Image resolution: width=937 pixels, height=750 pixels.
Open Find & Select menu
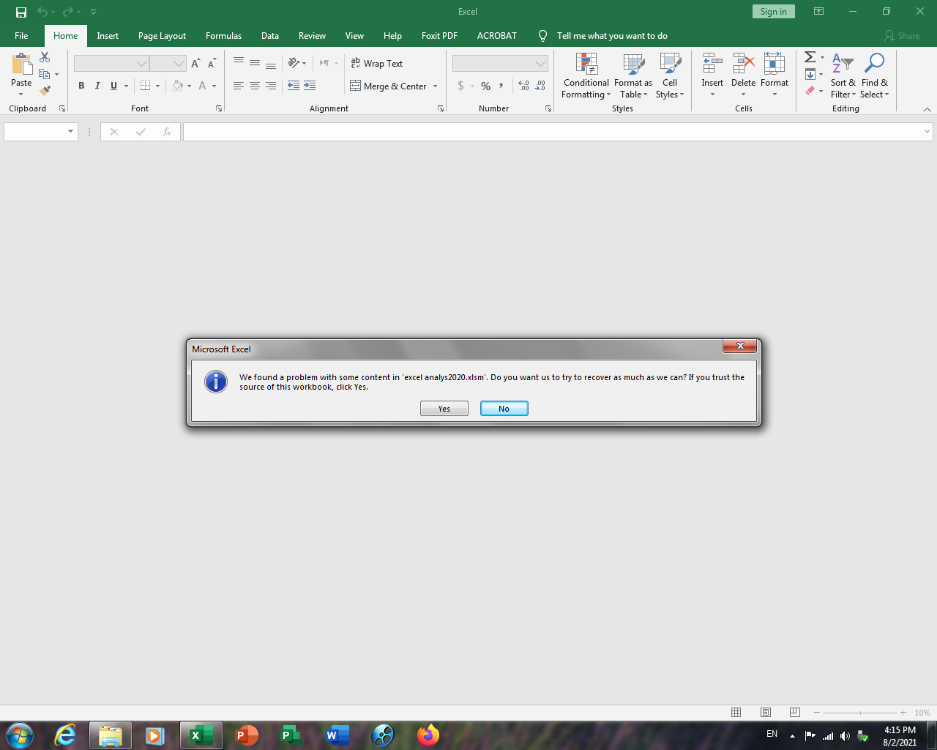875,76
